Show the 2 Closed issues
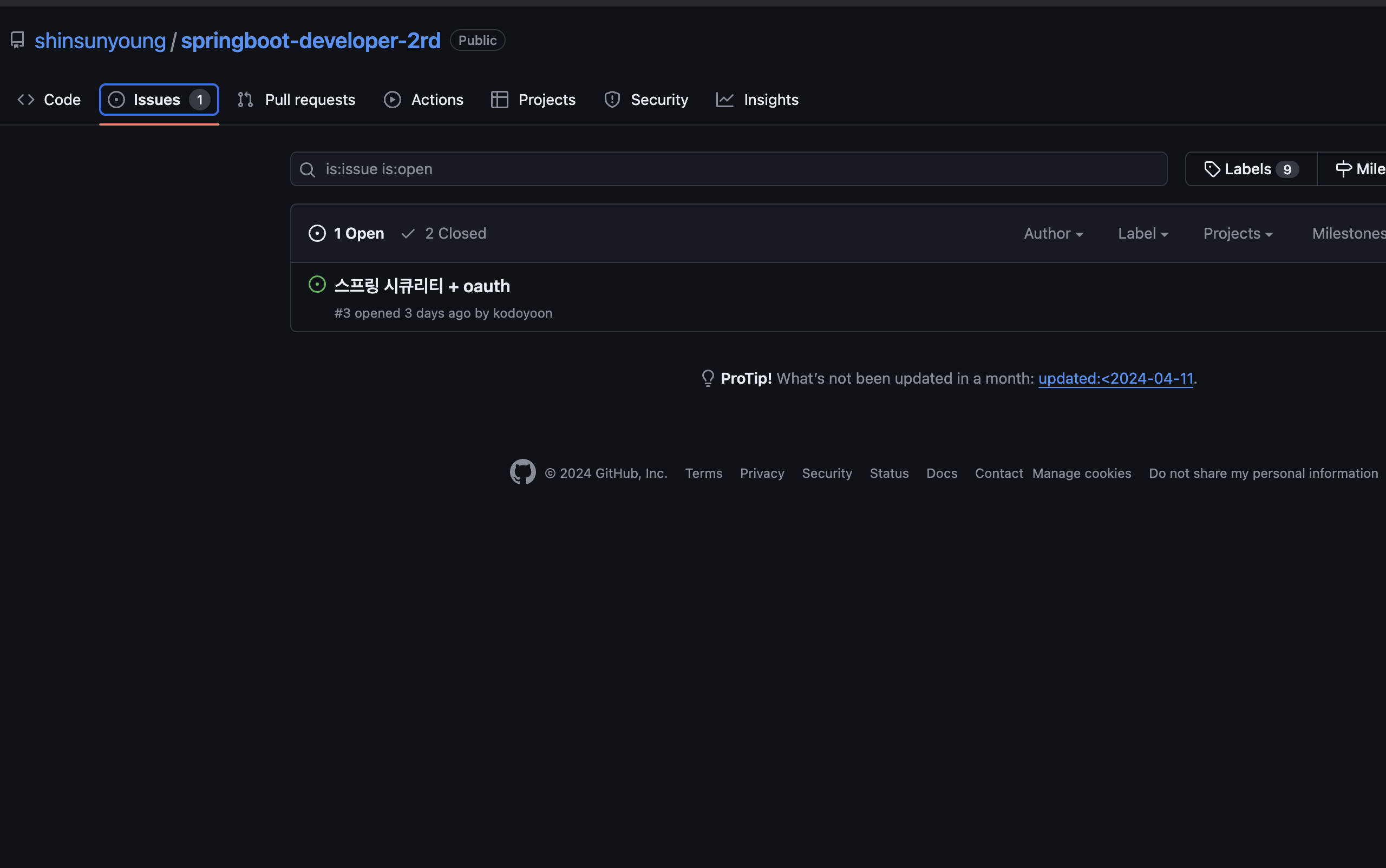The width and height of the screenshot is (1386, 868). [x=443, y=233]
